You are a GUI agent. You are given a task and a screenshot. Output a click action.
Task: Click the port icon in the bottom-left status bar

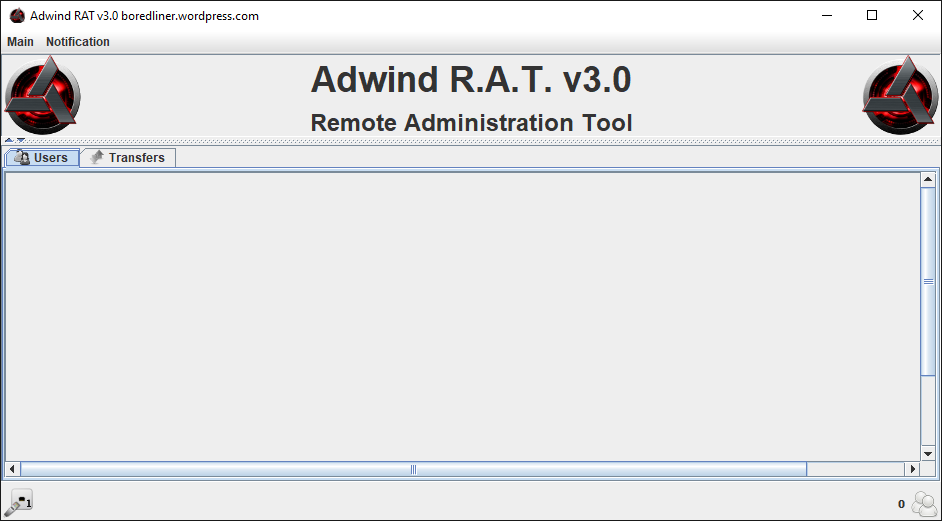point(18,503)
